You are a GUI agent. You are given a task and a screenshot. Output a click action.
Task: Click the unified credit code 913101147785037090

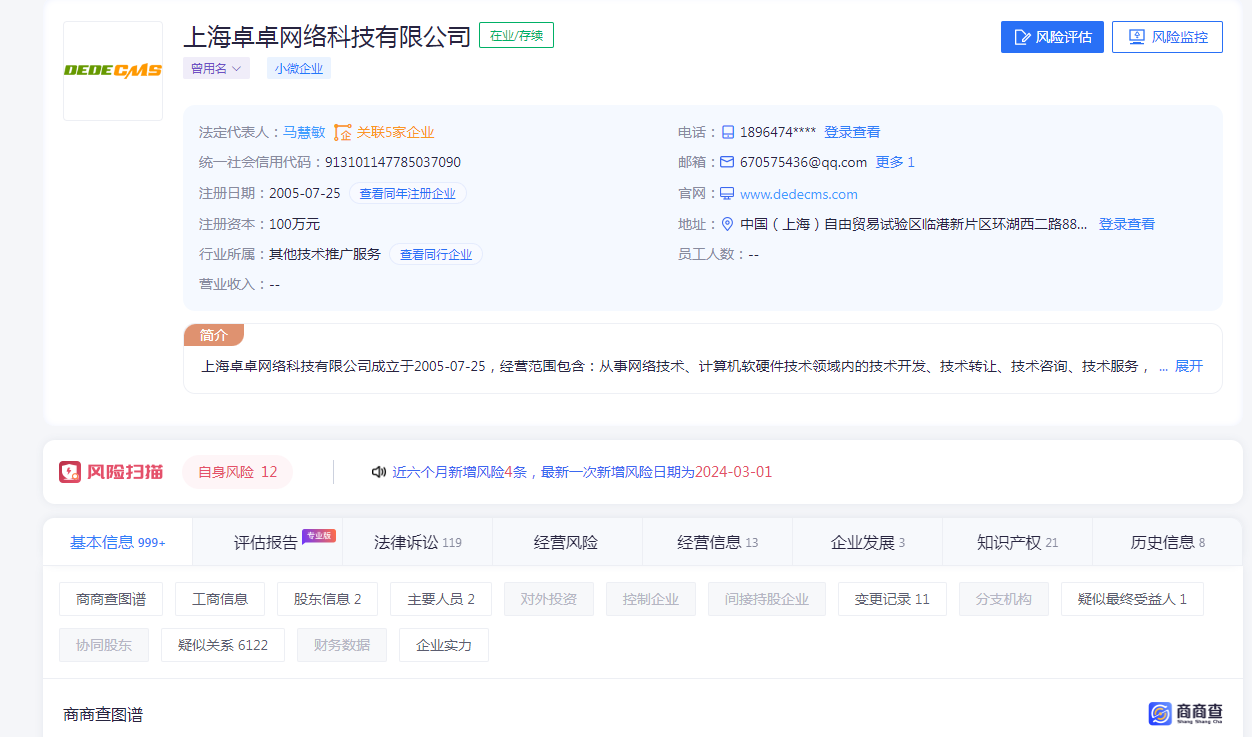point(393,162)
